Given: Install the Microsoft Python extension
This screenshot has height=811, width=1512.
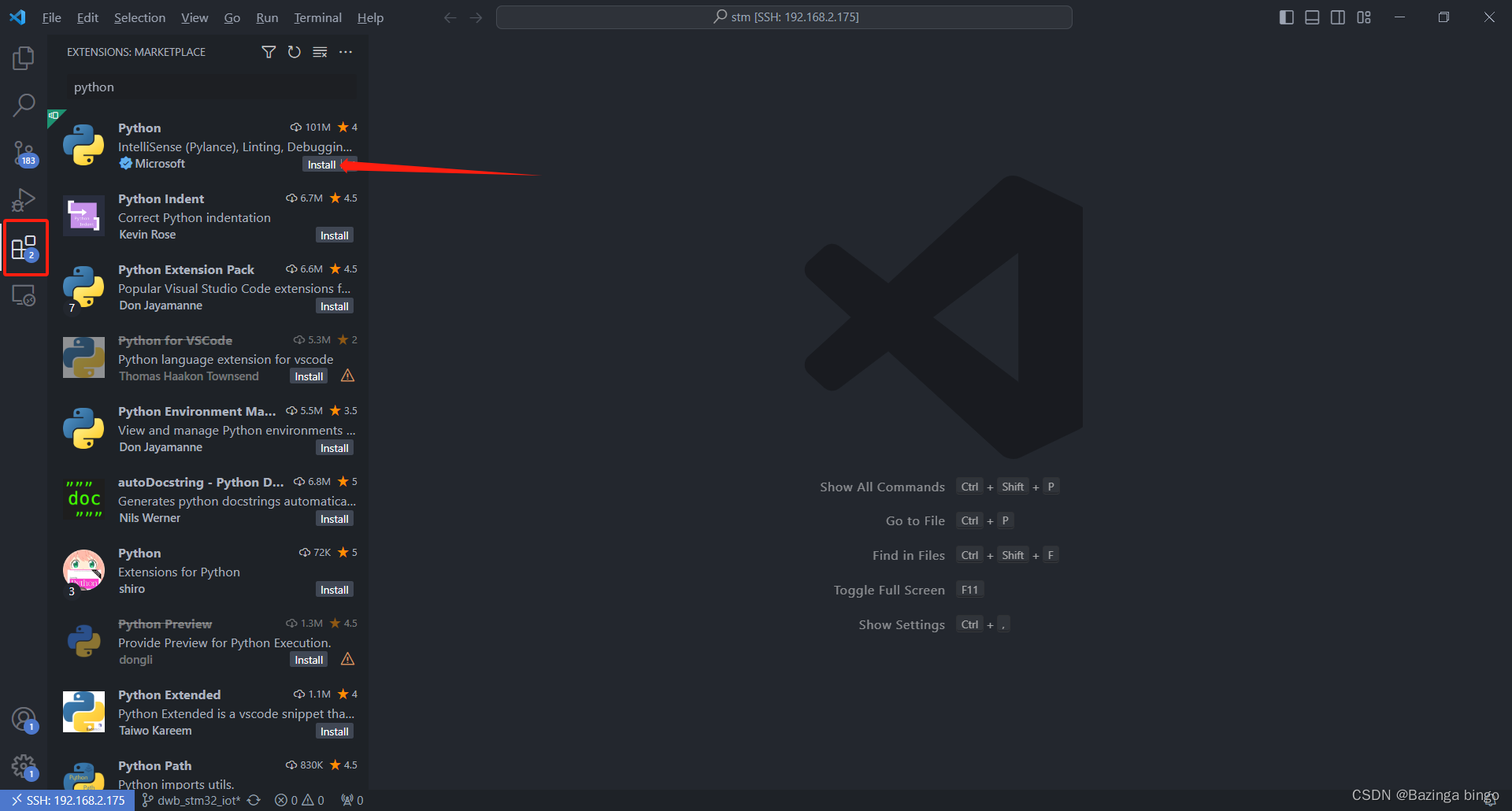Looking at the screenshot, I should (x=321, y=165).
